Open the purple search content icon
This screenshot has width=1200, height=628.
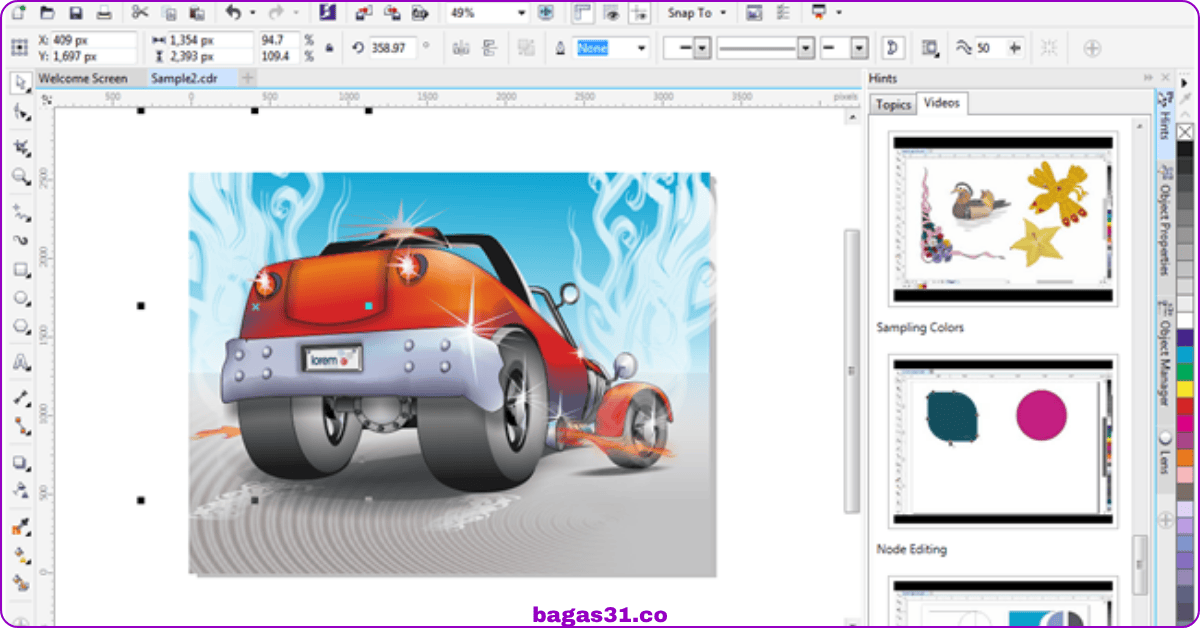(x=326, y=13)
